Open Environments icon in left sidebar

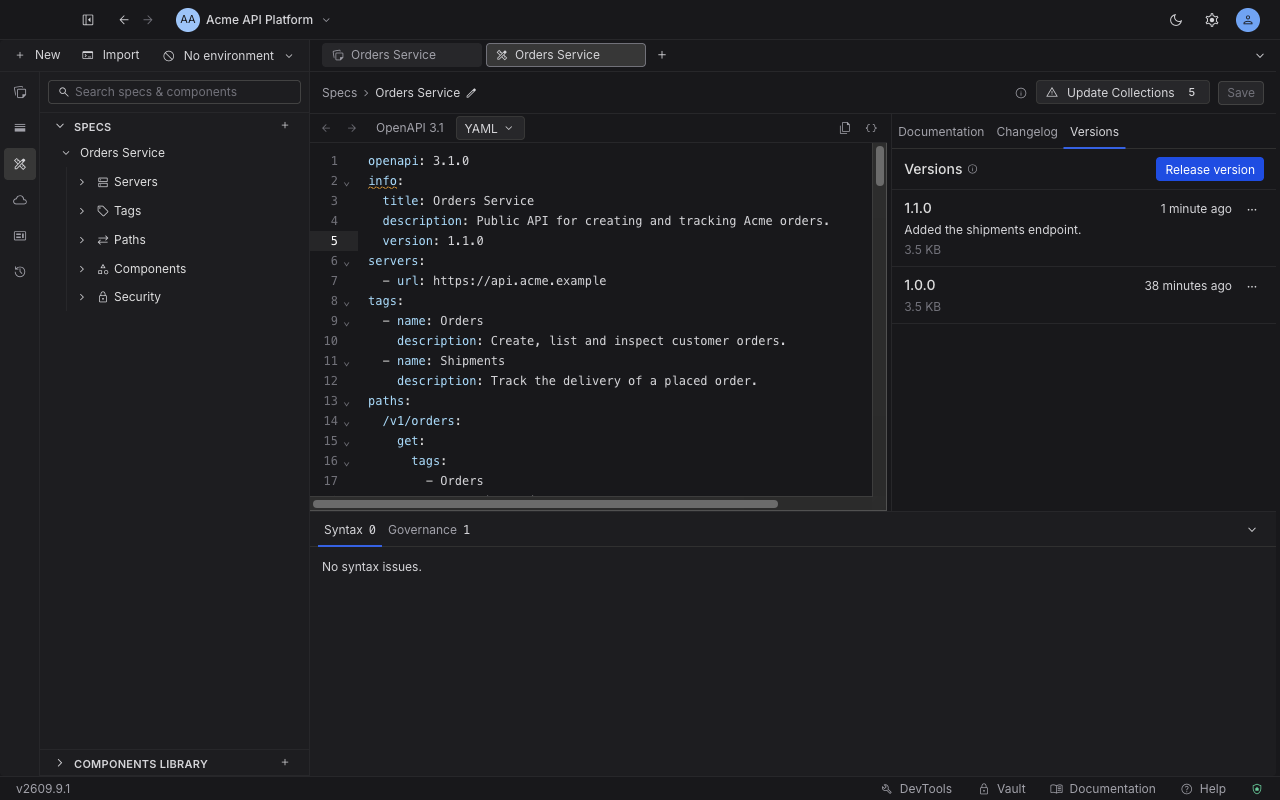click(20, 128)
